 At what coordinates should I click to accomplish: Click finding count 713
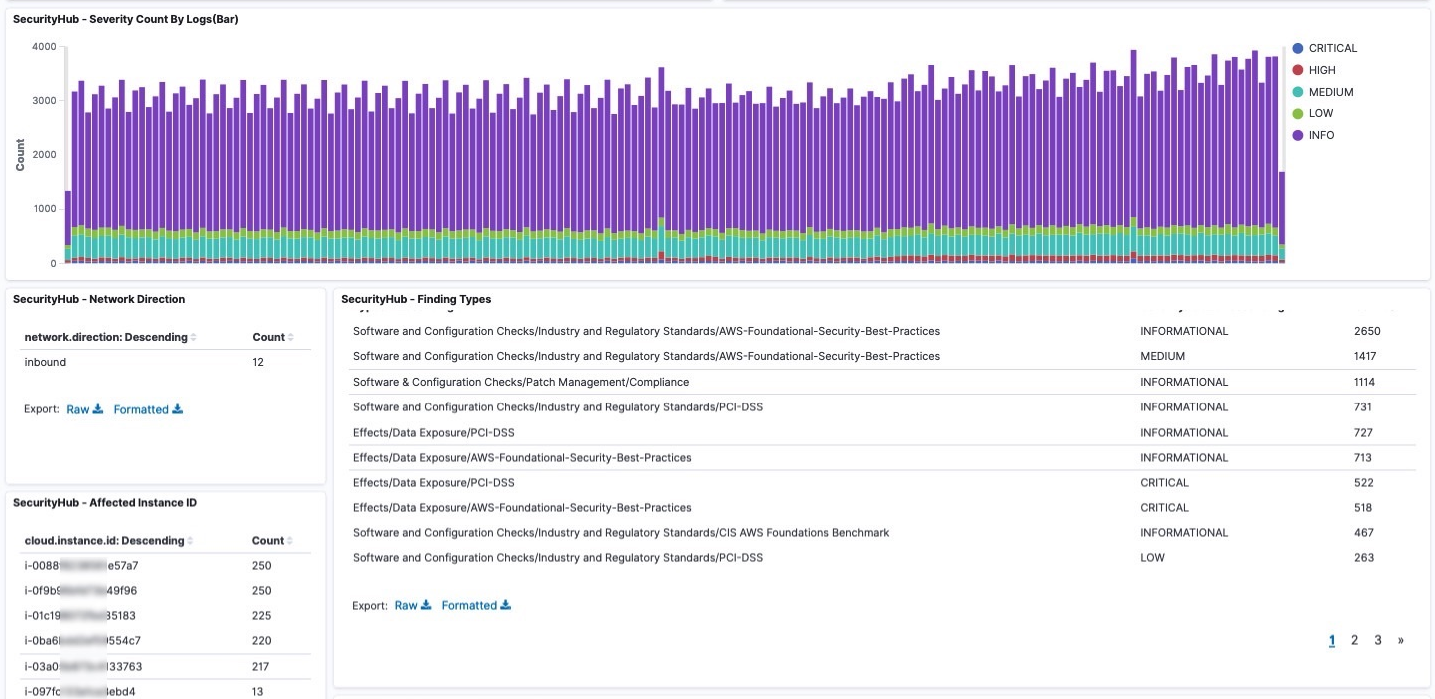pyautogui.click(x=1362, y=458)
